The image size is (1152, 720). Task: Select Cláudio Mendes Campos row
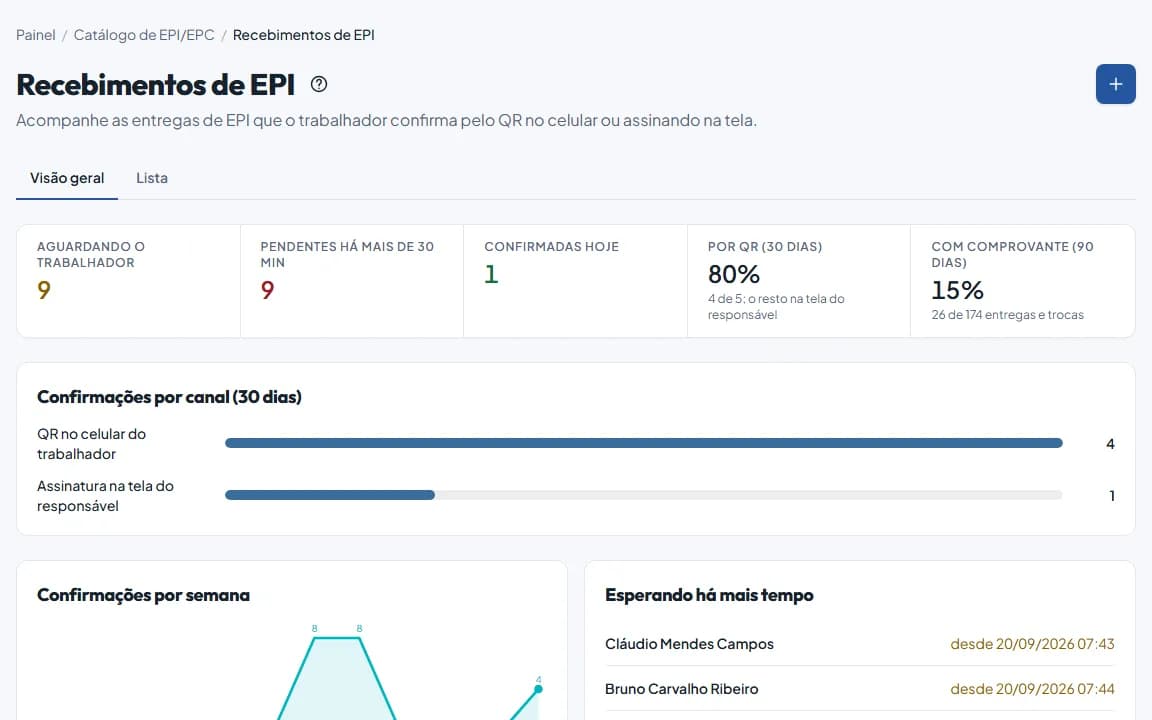tap(860, 644)
